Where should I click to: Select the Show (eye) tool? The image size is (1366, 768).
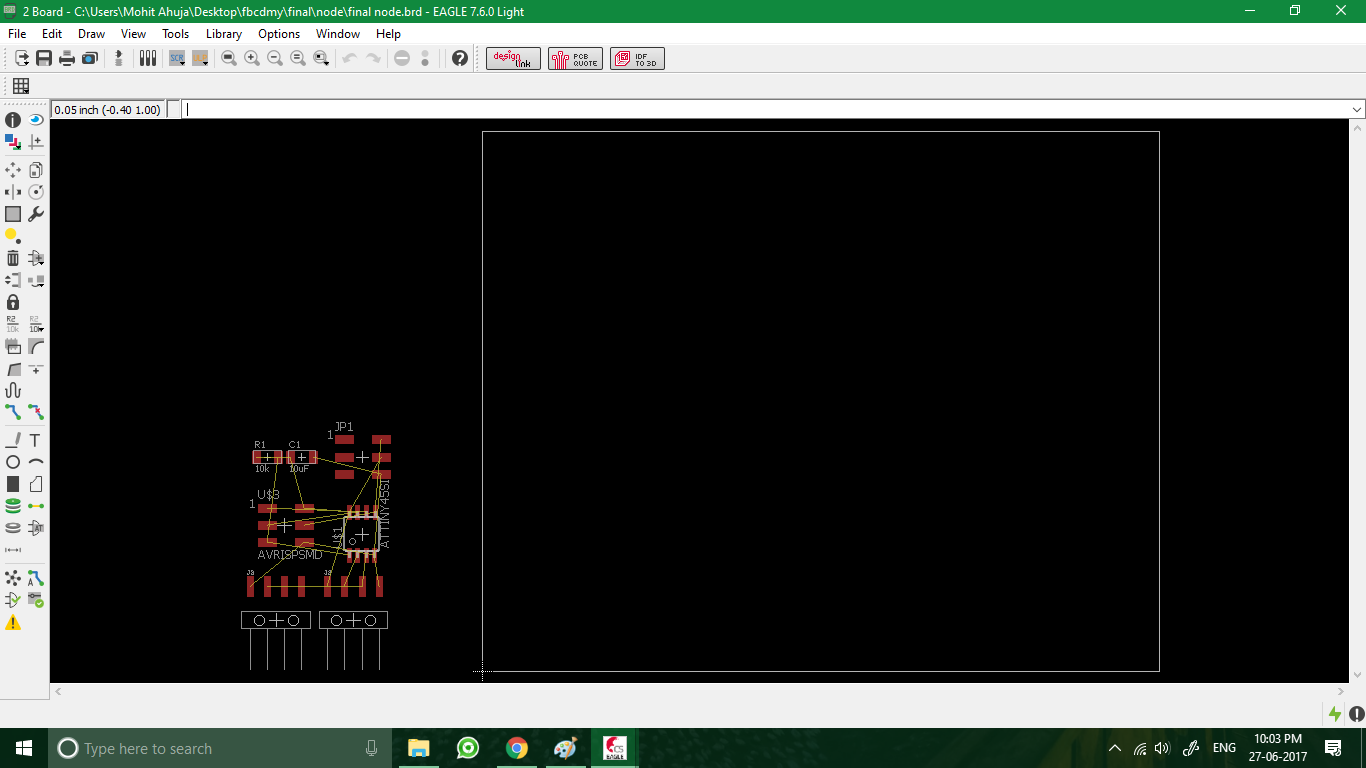[x=36, y=120]
